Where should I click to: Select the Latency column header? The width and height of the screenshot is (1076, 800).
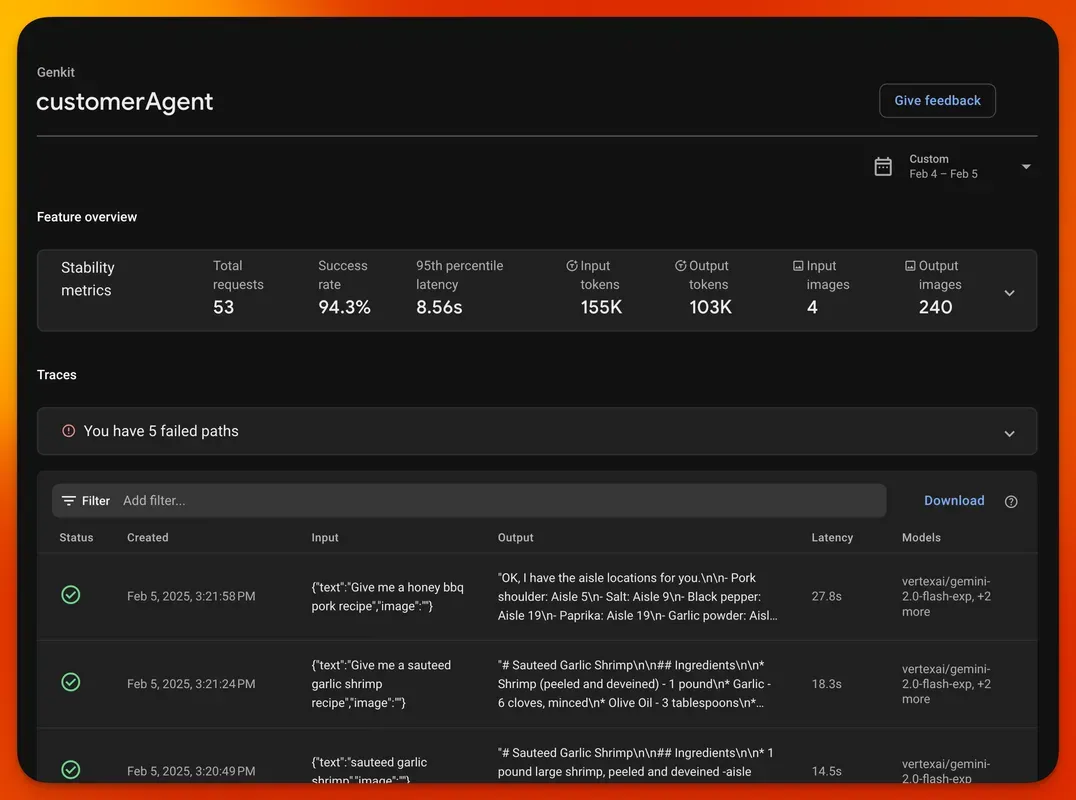(832, 537)
